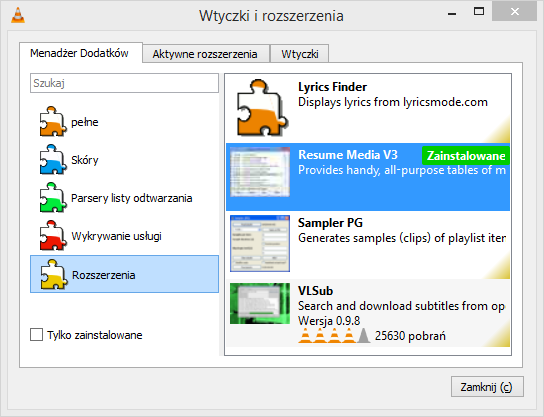544x417 pixels.
Task: Select Rozszerzenia category label
Action: click(x=103, y=275)
